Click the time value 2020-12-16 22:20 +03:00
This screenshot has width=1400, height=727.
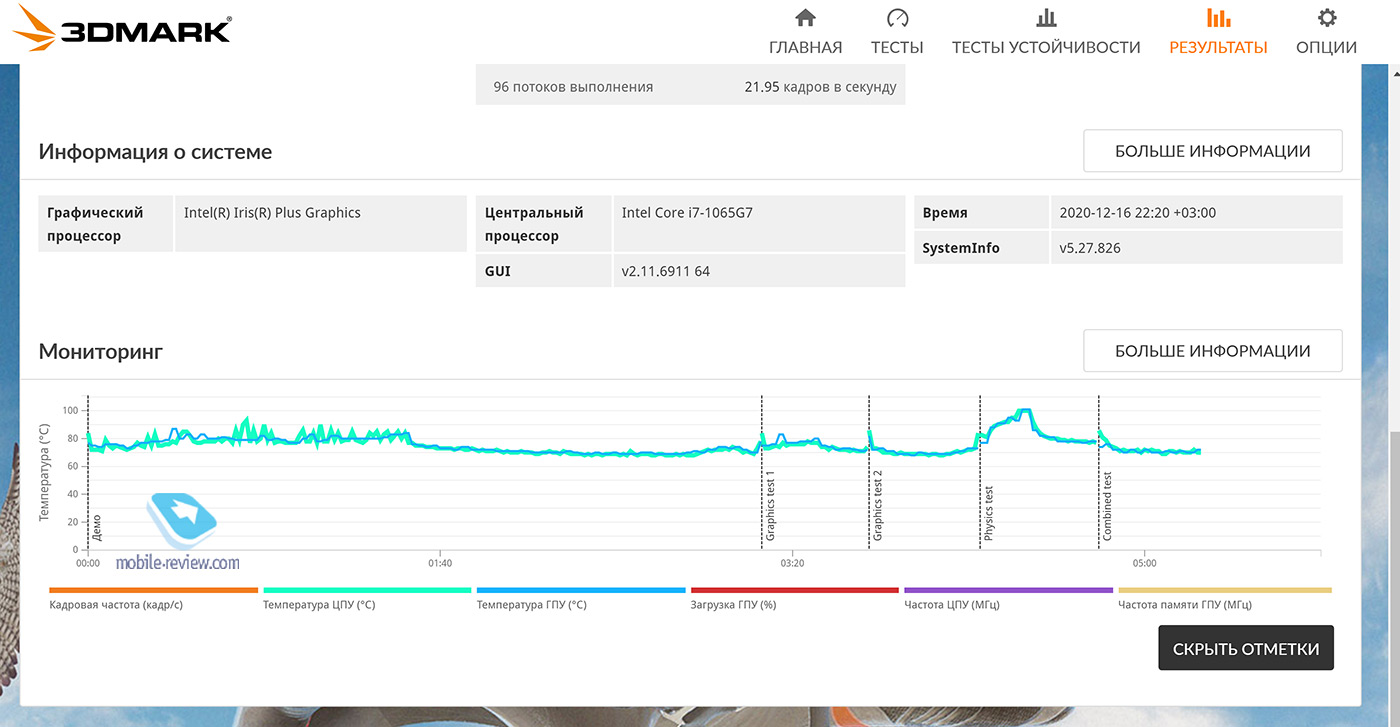tap(1138, 213)
